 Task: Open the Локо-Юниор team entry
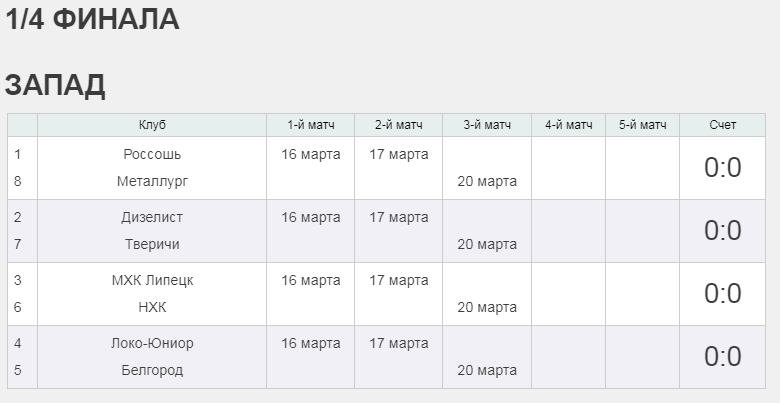(x=152, y=343)
